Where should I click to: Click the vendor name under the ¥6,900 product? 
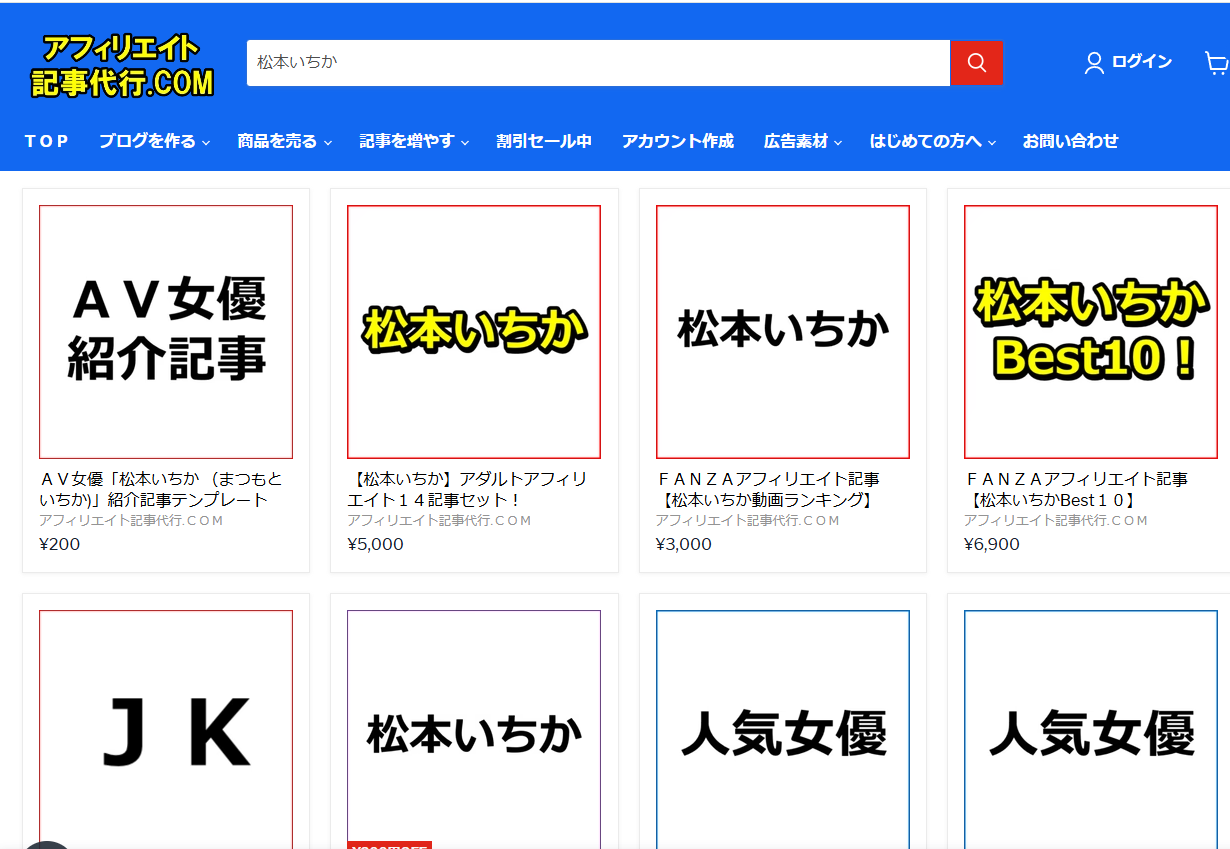point(1056,521)
